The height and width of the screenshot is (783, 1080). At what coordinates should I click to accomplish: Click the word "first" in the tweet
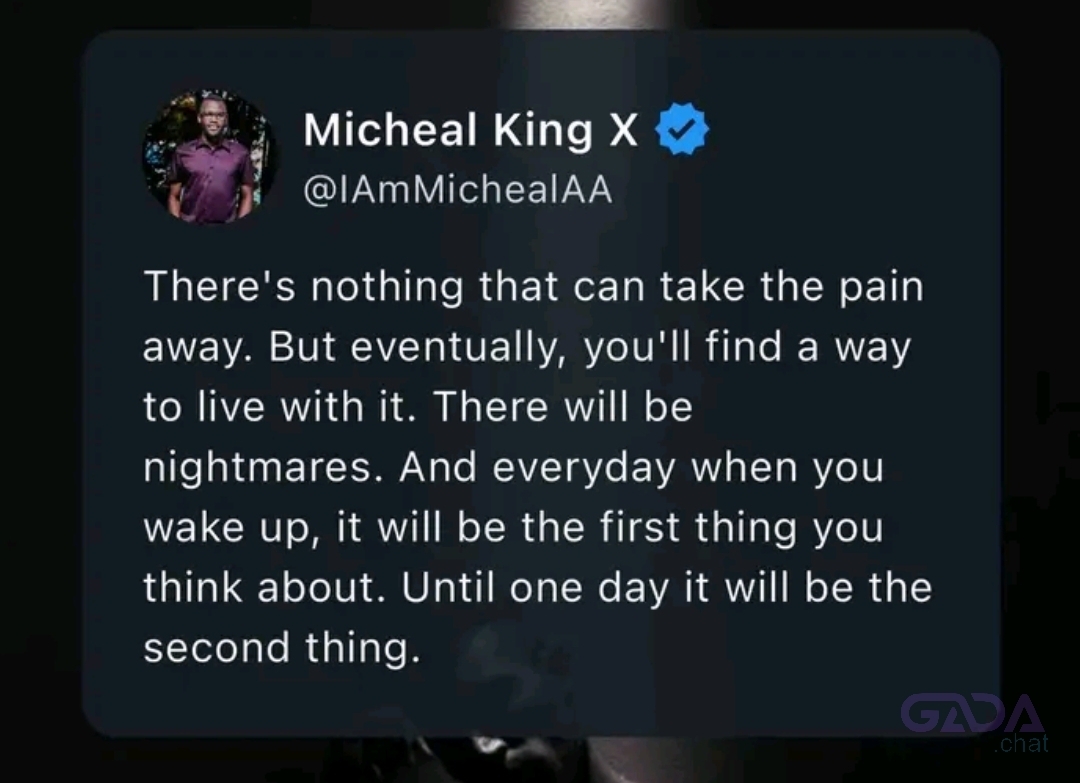(640, 528)
